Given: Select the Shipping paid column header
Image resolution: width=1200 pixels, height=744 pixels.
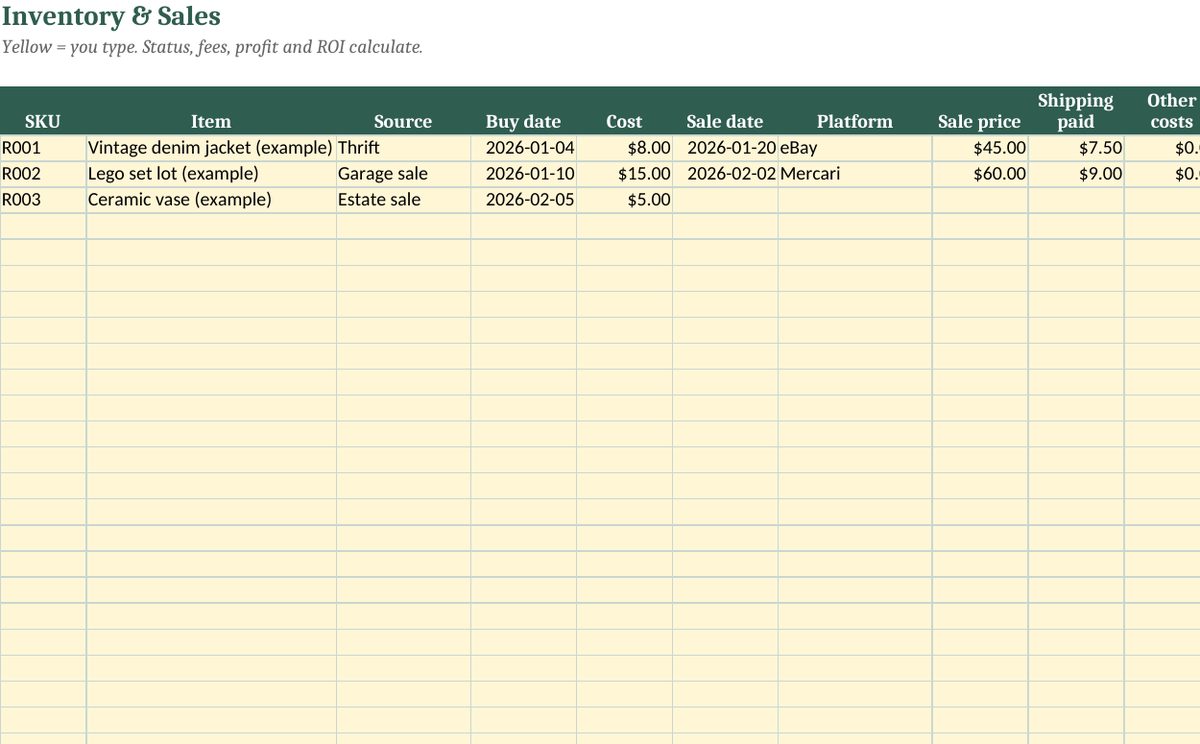Looking at the screenshot, I should 1076,111.
